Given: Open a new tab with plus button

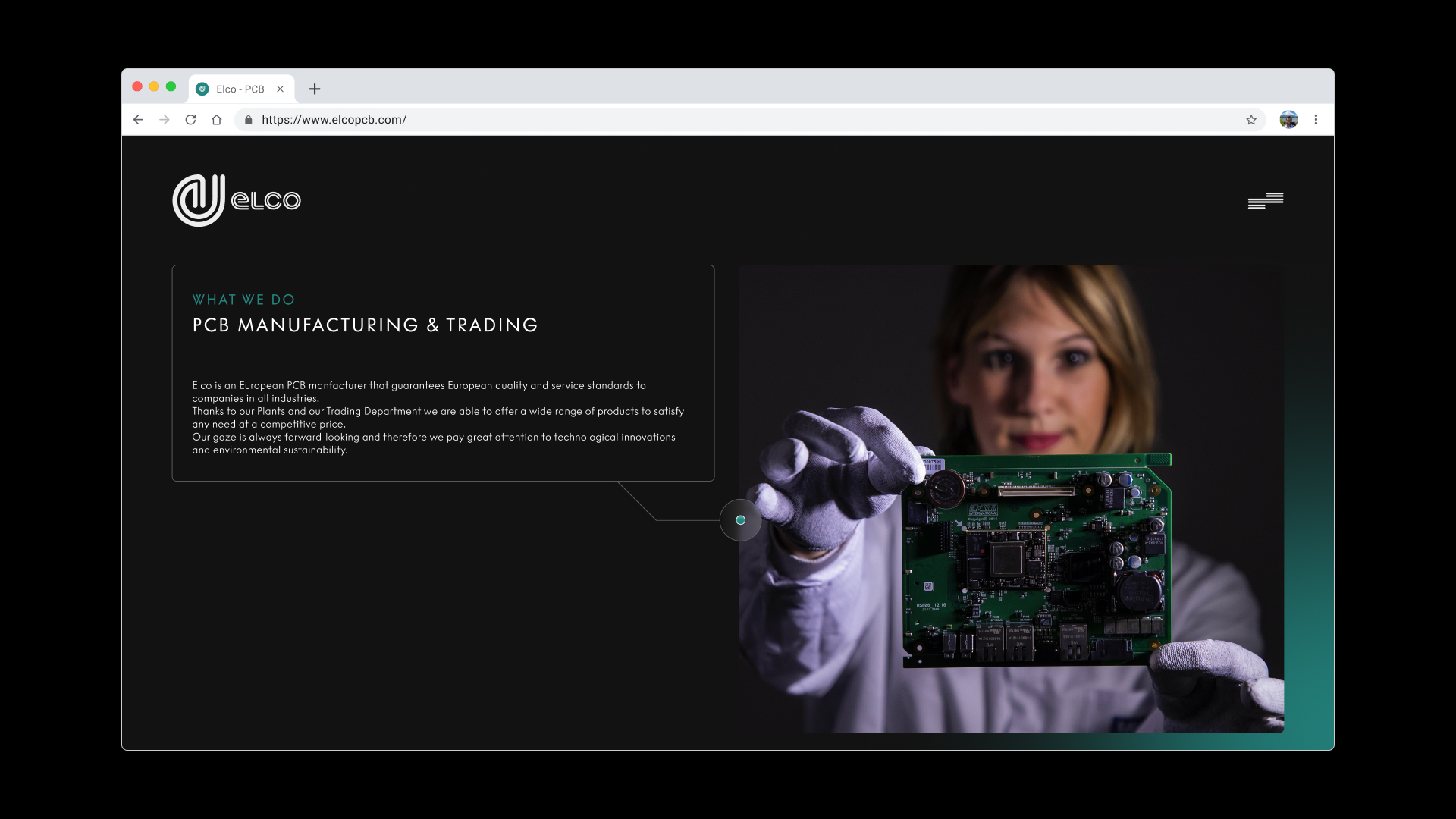Looking at the screenshot, I should (315, 89).
